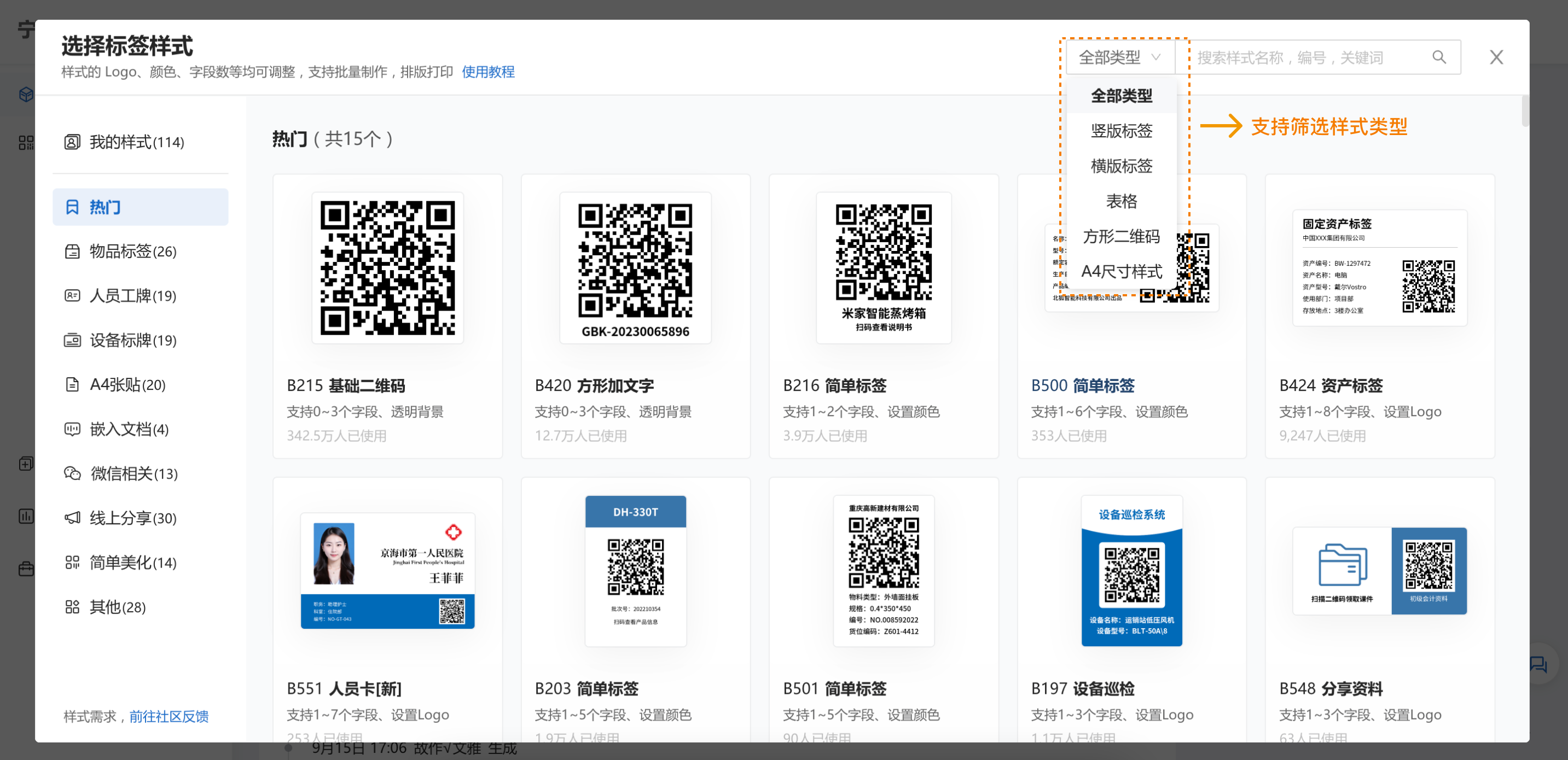Close the 选择标签样式 dialog
Image resolution: width=1568 pixels, height=760 pixels.
(1496, 57)
